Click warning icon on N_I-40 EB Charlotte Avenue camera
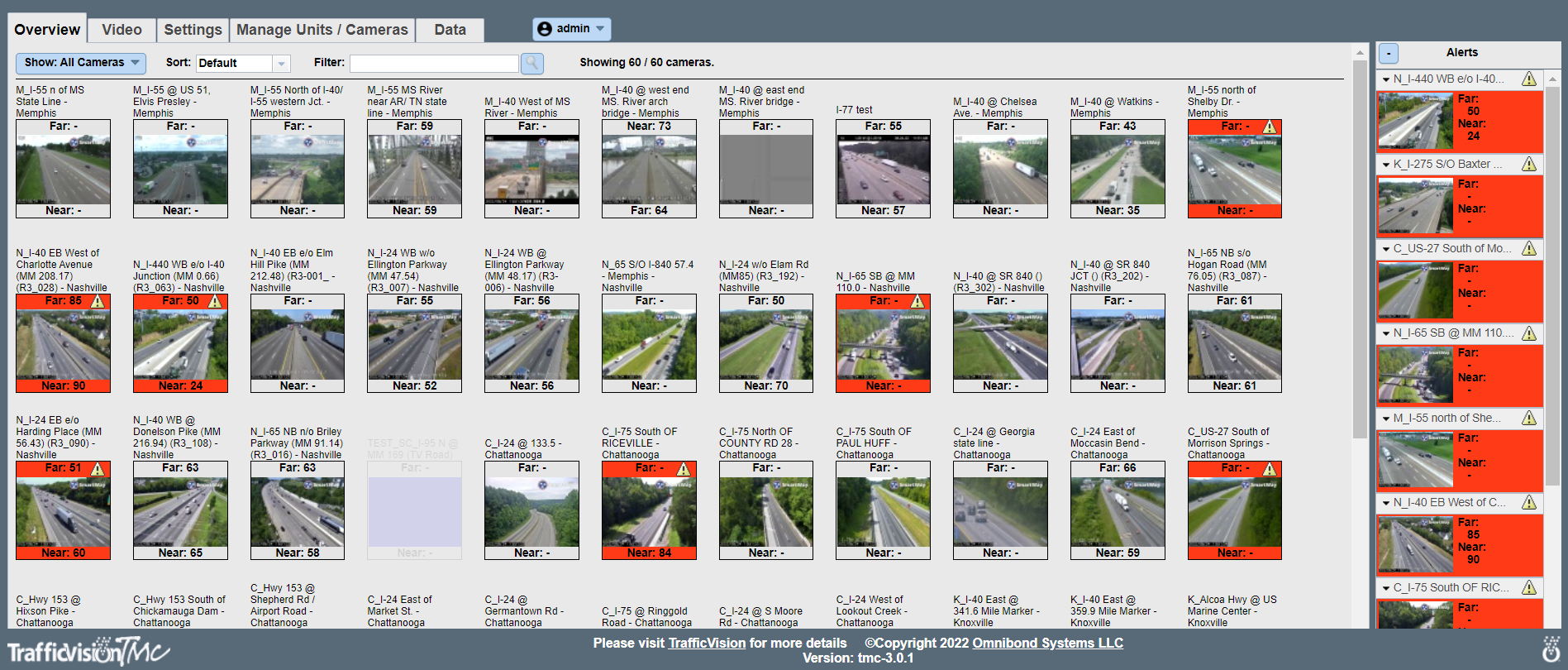The width and height of the screenshot is (1568, 670). click(x=98, y=301)
